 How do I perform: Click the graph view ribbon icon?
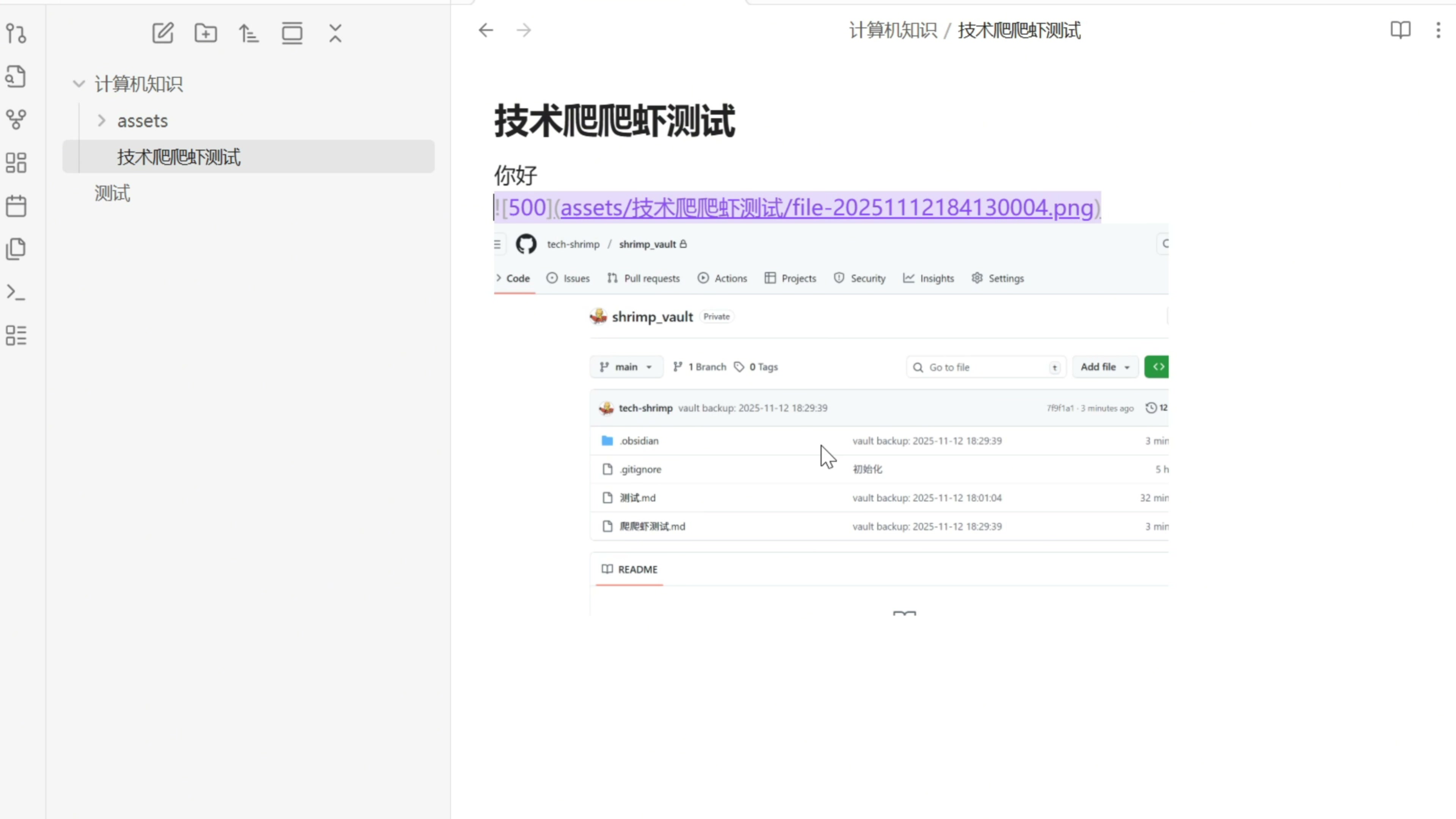click(16, 119)
